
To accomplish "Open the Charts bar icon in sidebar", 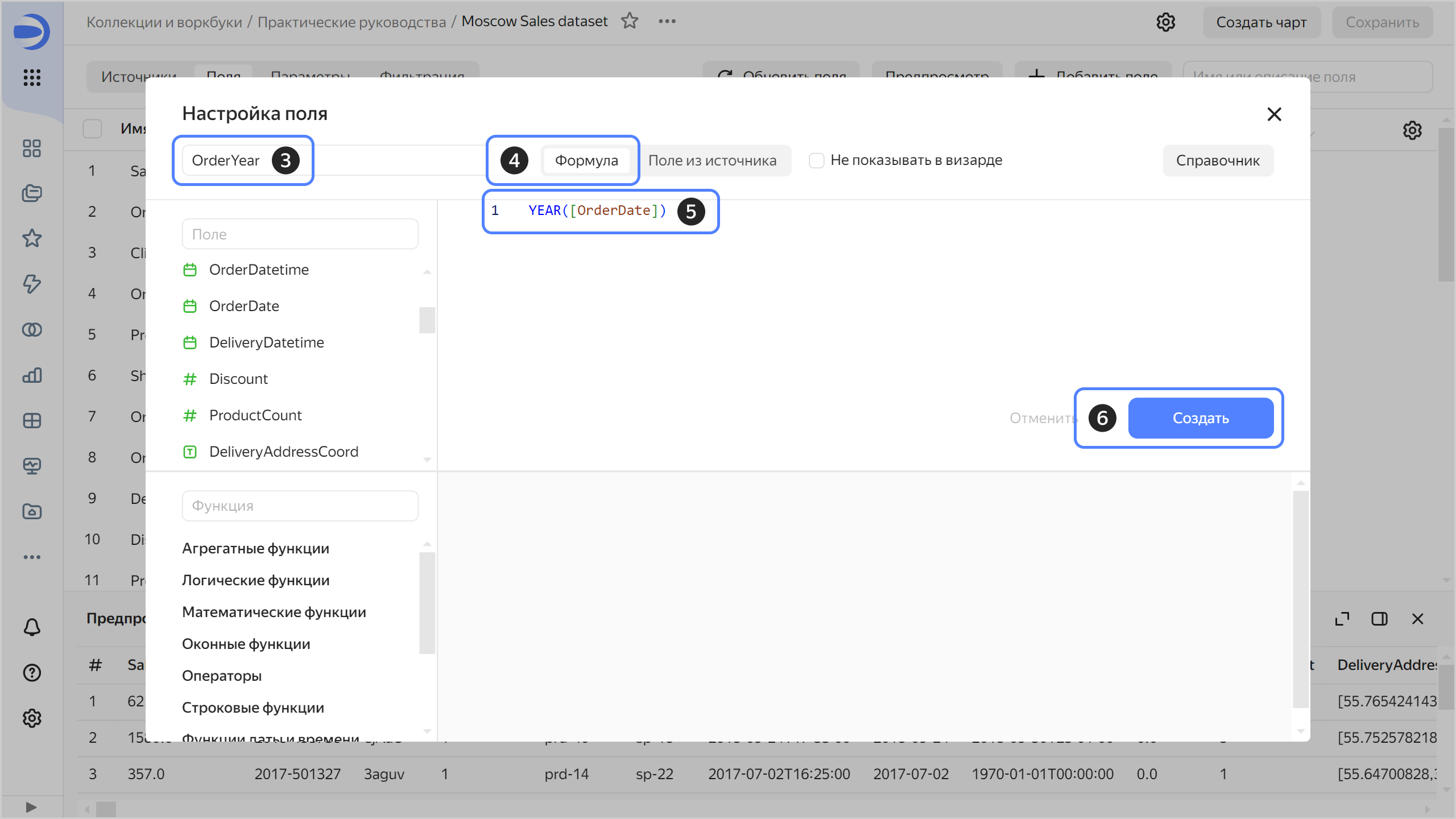I will (32, 375).
